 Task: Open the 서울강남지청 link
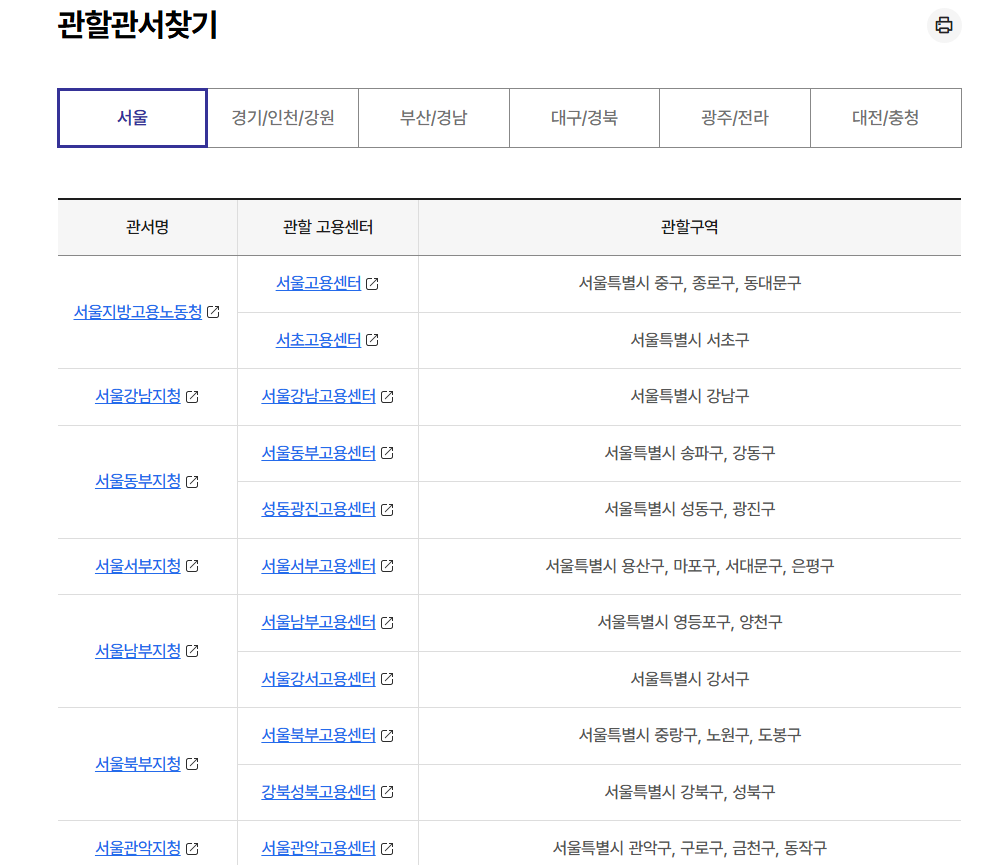pos(139,397)
